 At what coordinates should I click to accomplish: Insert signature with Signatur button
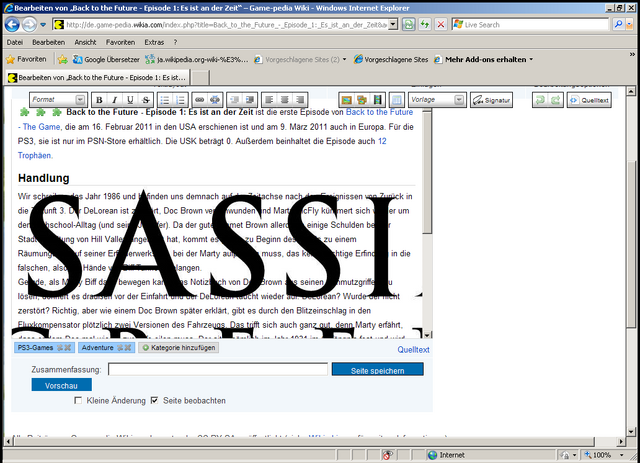(x=491, y=100)
